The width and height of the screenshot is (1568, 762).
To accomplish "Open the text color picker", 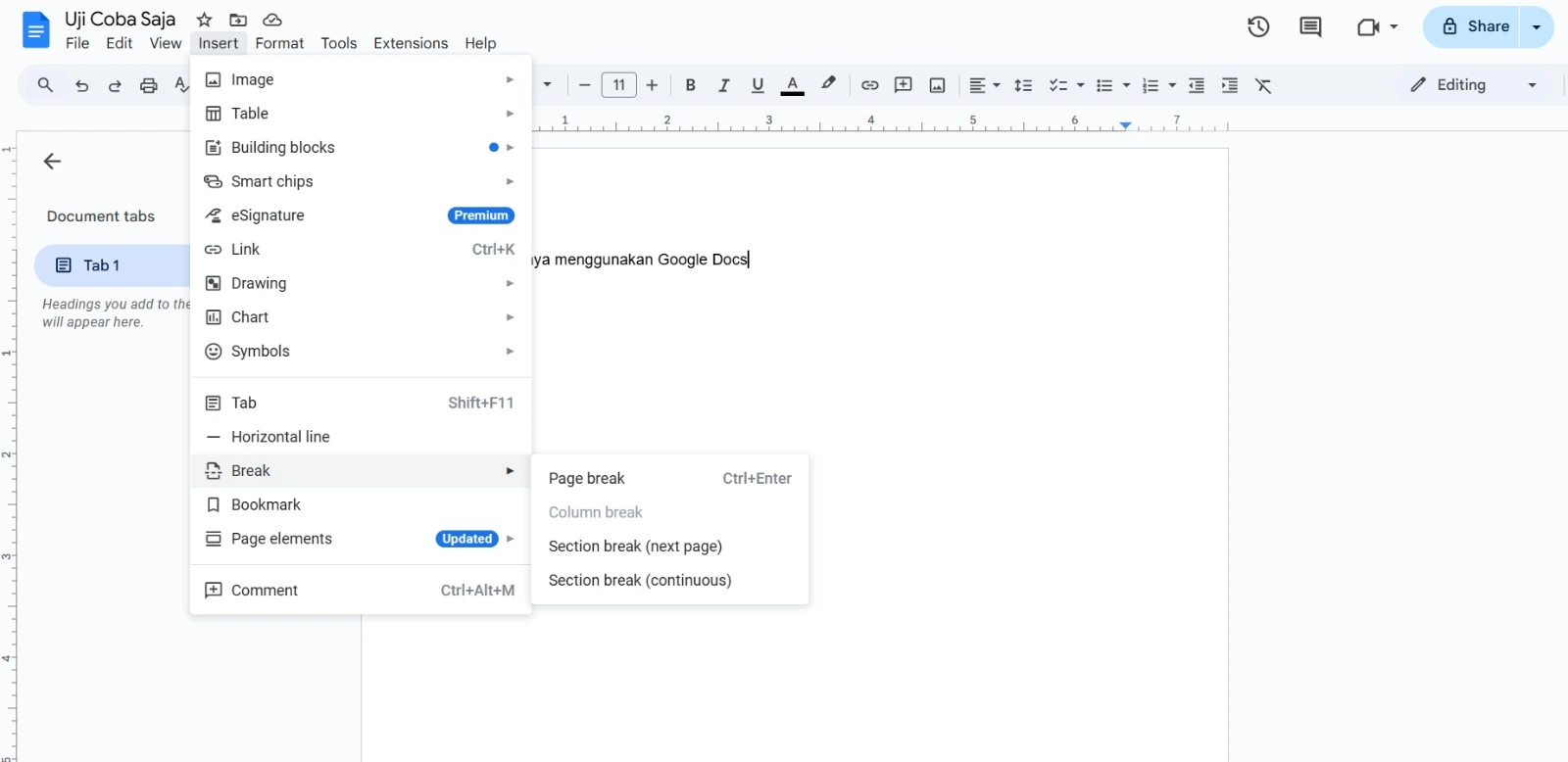I will [x=792, y=85].
